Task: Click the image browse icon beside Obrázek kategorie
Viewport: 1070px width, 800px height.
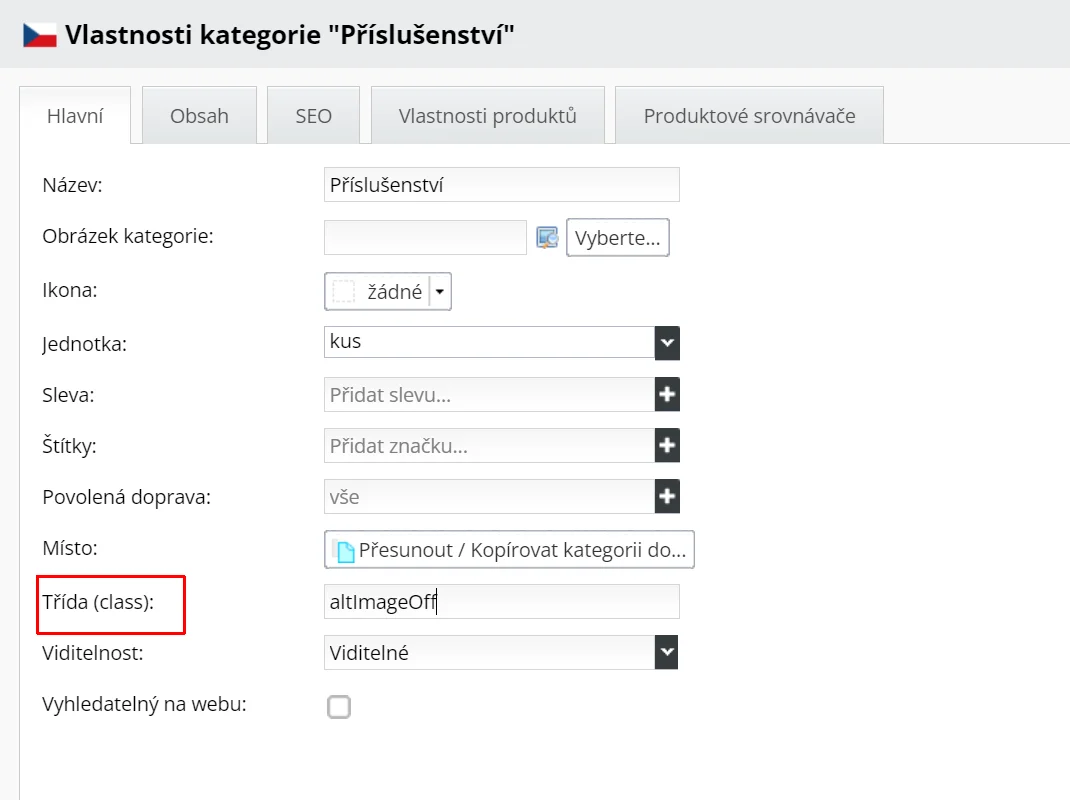Action: [x=547, y=237]
